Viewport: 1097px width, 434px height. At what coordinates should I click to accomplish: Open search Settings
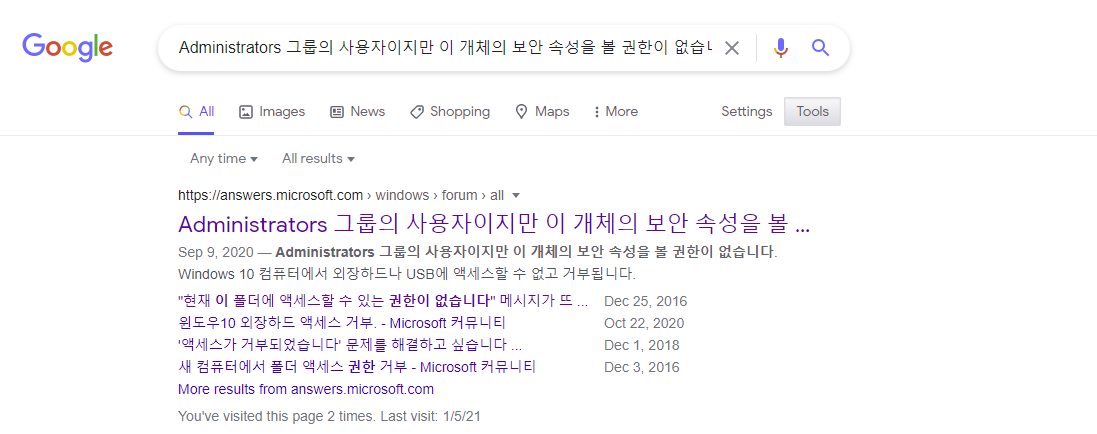point(746,112)
